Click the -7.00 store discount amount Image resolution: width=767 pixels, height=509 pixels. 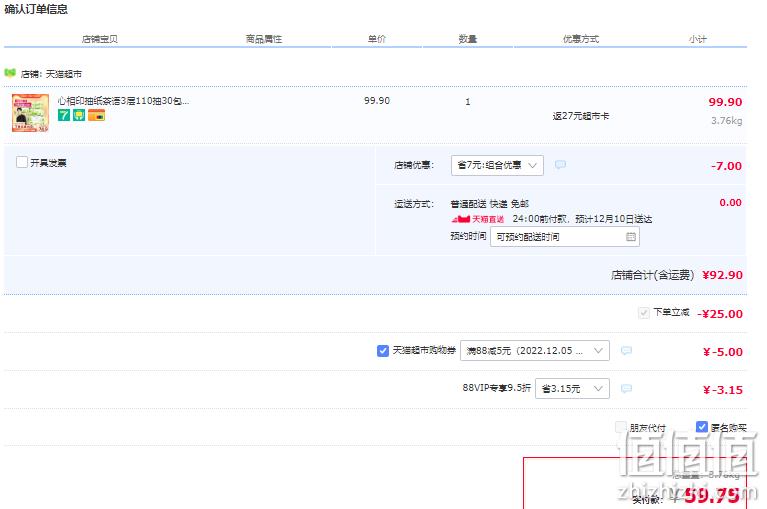726,166
